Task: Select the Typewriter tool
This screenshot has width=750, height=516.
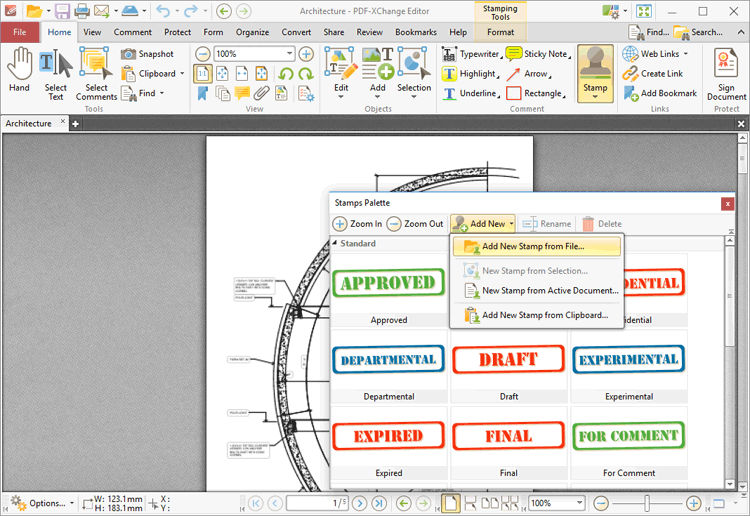Action: tap(472, 54)
